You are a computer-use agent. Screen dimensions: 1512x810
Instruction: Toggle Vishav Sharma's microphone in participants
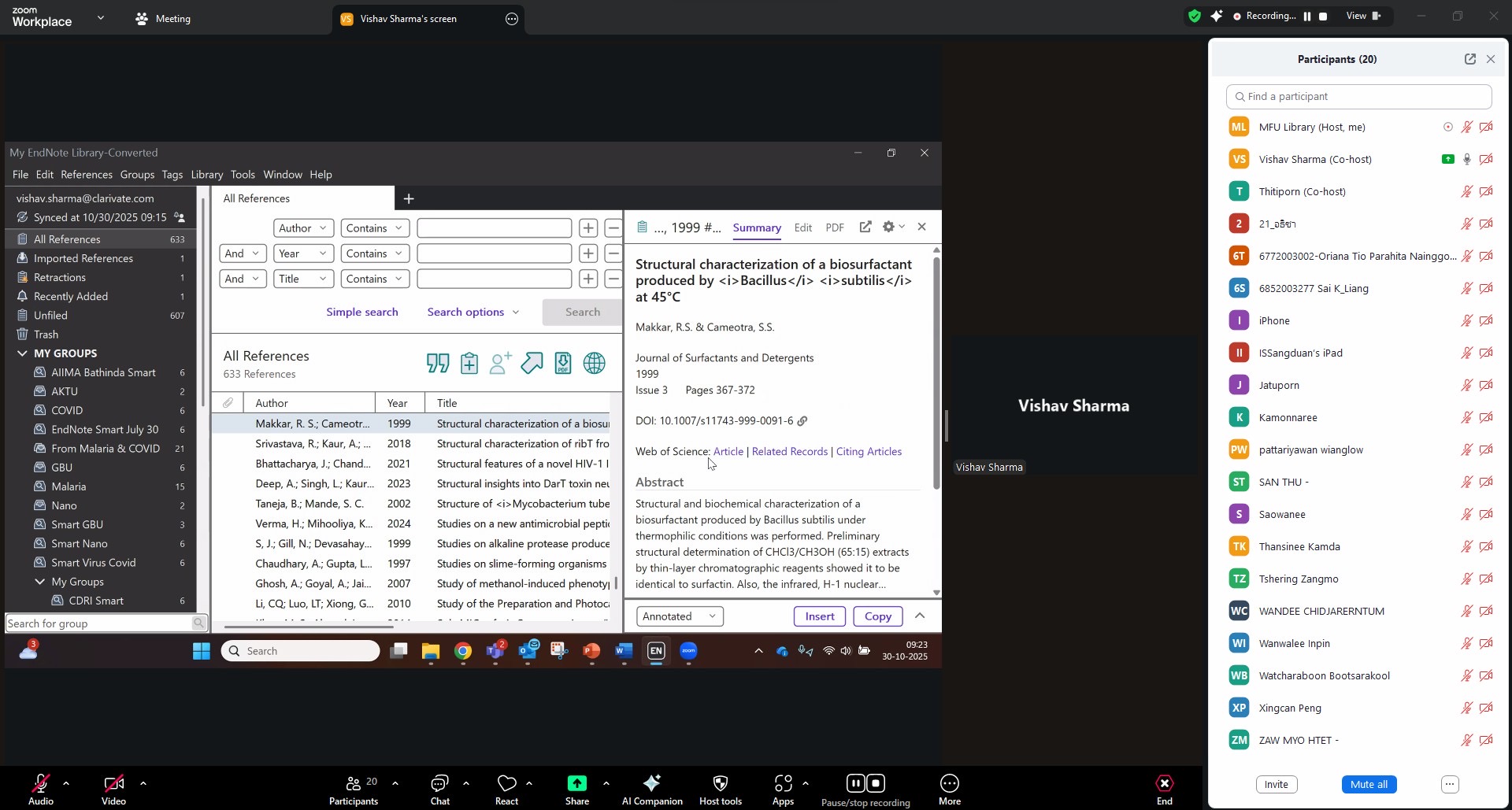pos(1466,159)
